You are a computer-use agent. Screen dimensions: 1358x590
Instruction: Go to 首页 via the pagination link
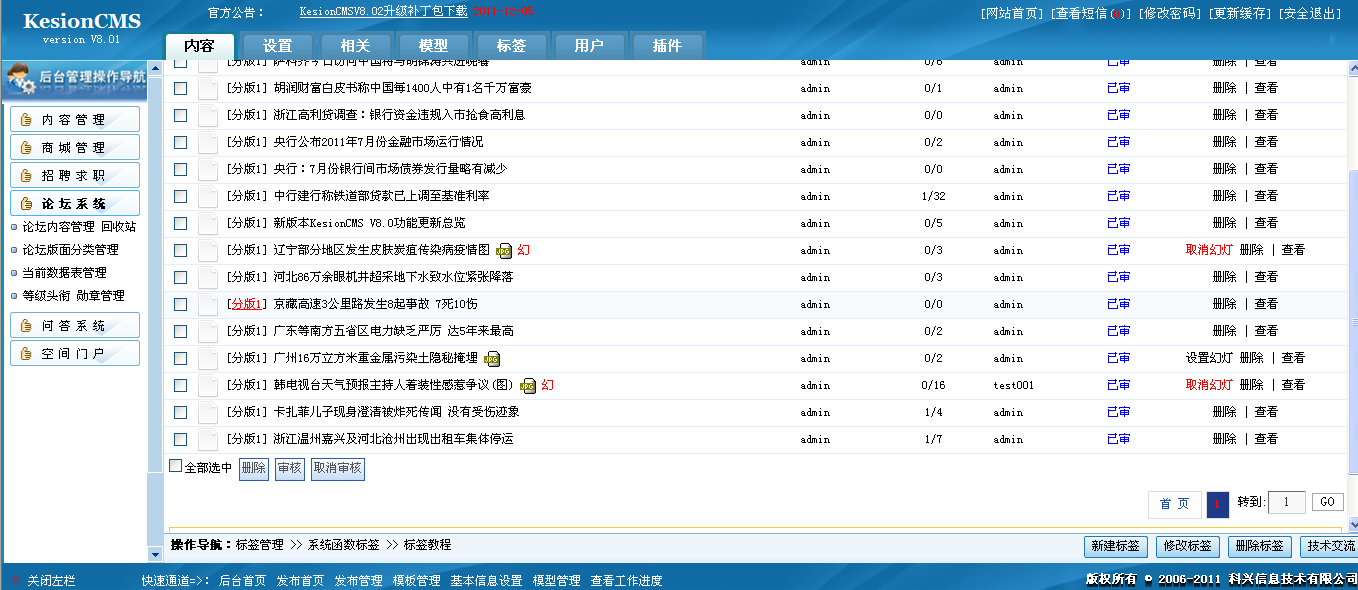(1174, 504)
